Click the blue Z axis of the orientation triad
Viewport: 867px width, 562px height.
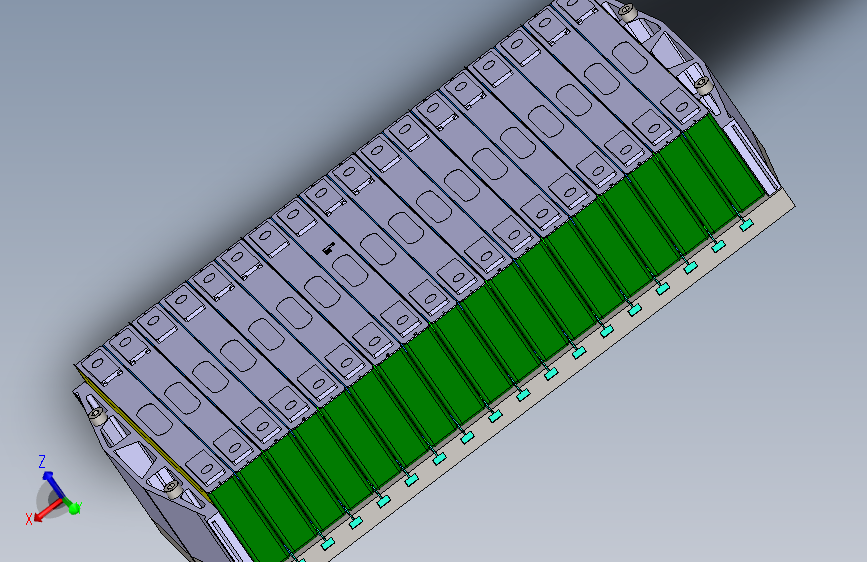click(x=53, y=483)
